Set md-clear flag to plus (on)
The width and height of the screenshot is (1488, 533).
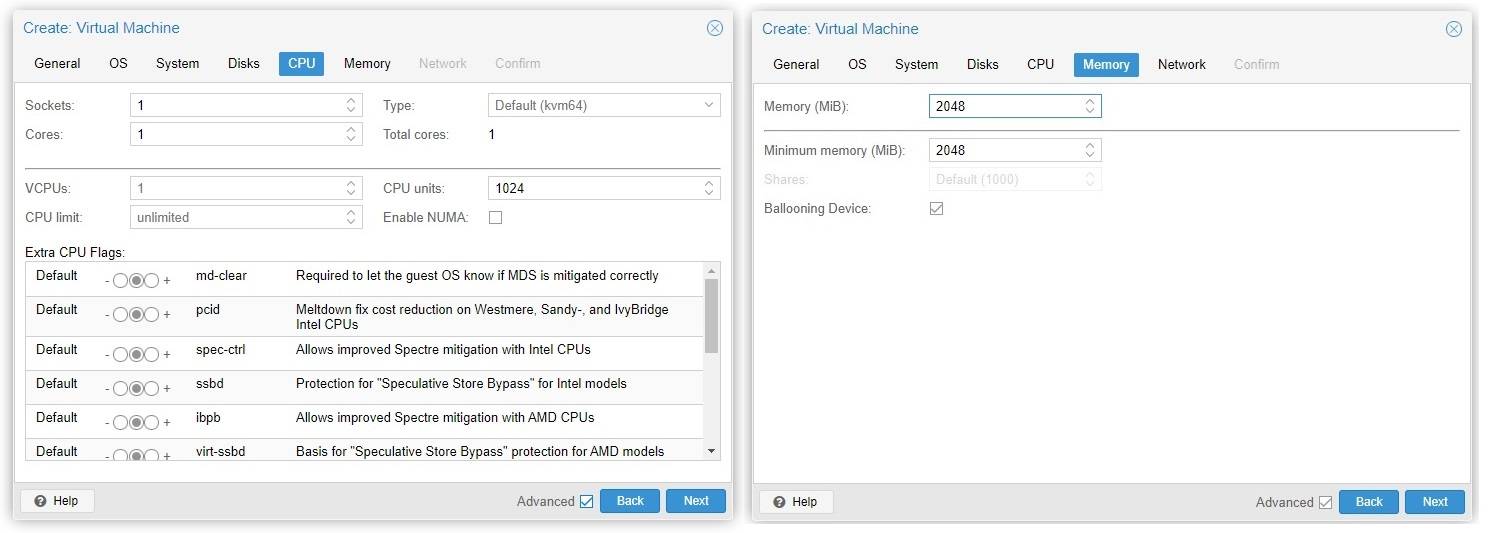click(x=152, y=281)
